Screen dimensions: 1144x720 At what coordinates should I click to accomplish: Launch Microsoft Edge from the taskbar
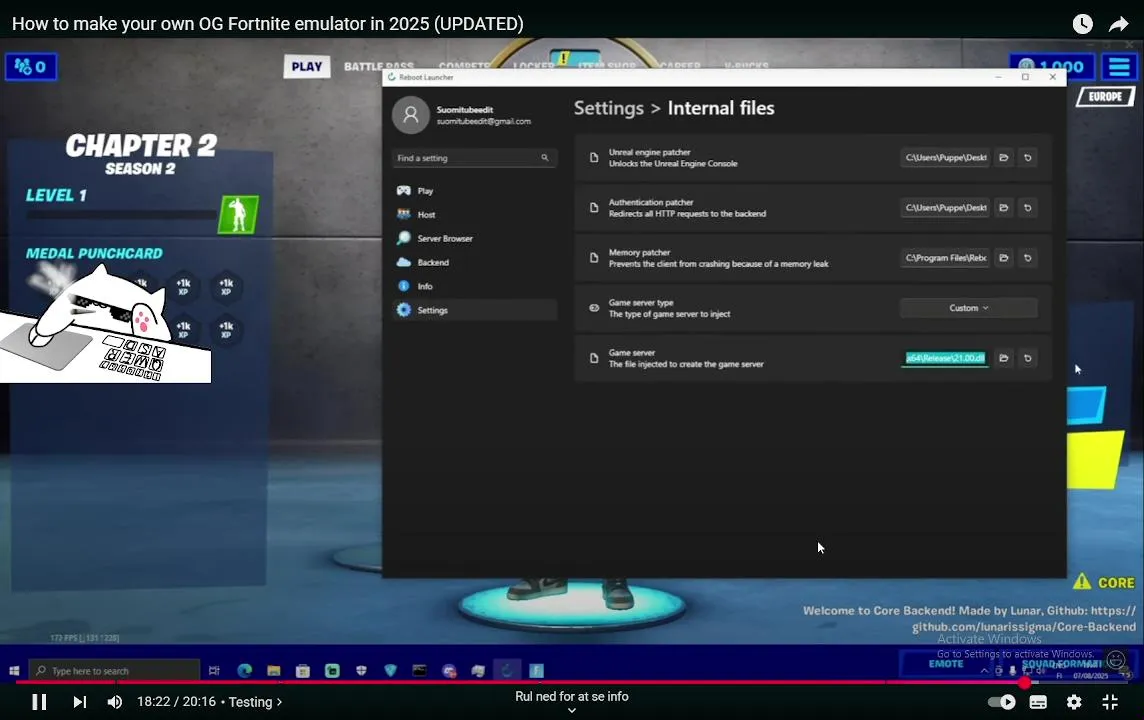(244, 670)
